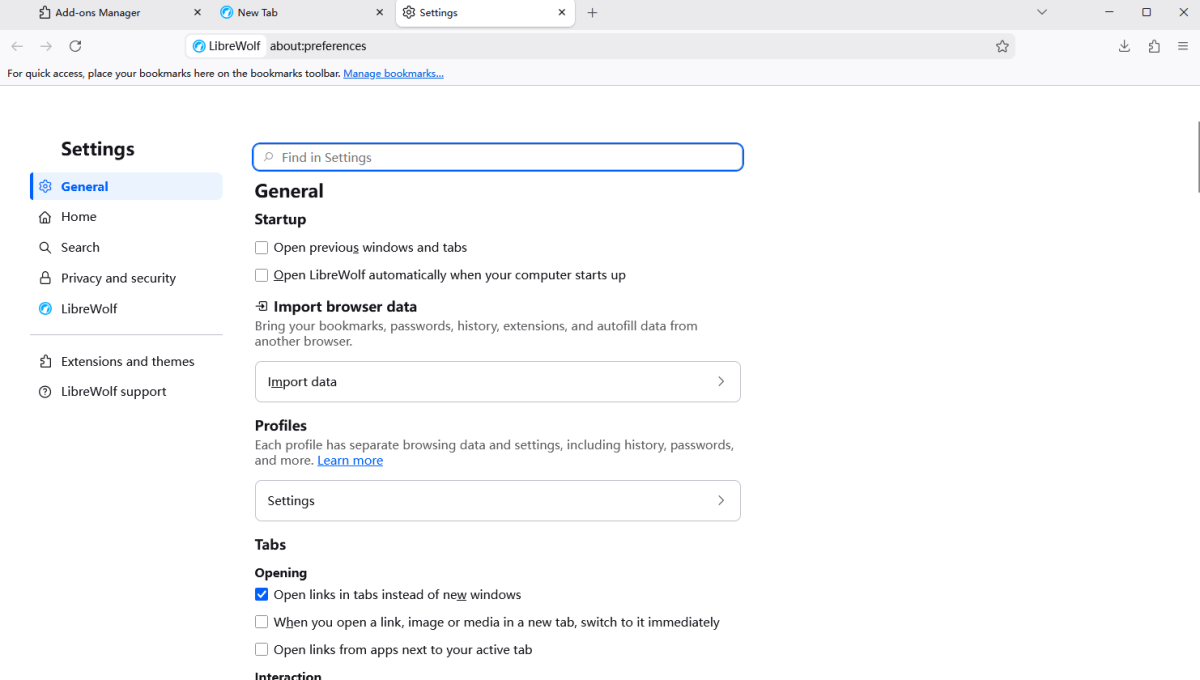
Task: Select the Settings browser tab
Action: pos(485,13)
